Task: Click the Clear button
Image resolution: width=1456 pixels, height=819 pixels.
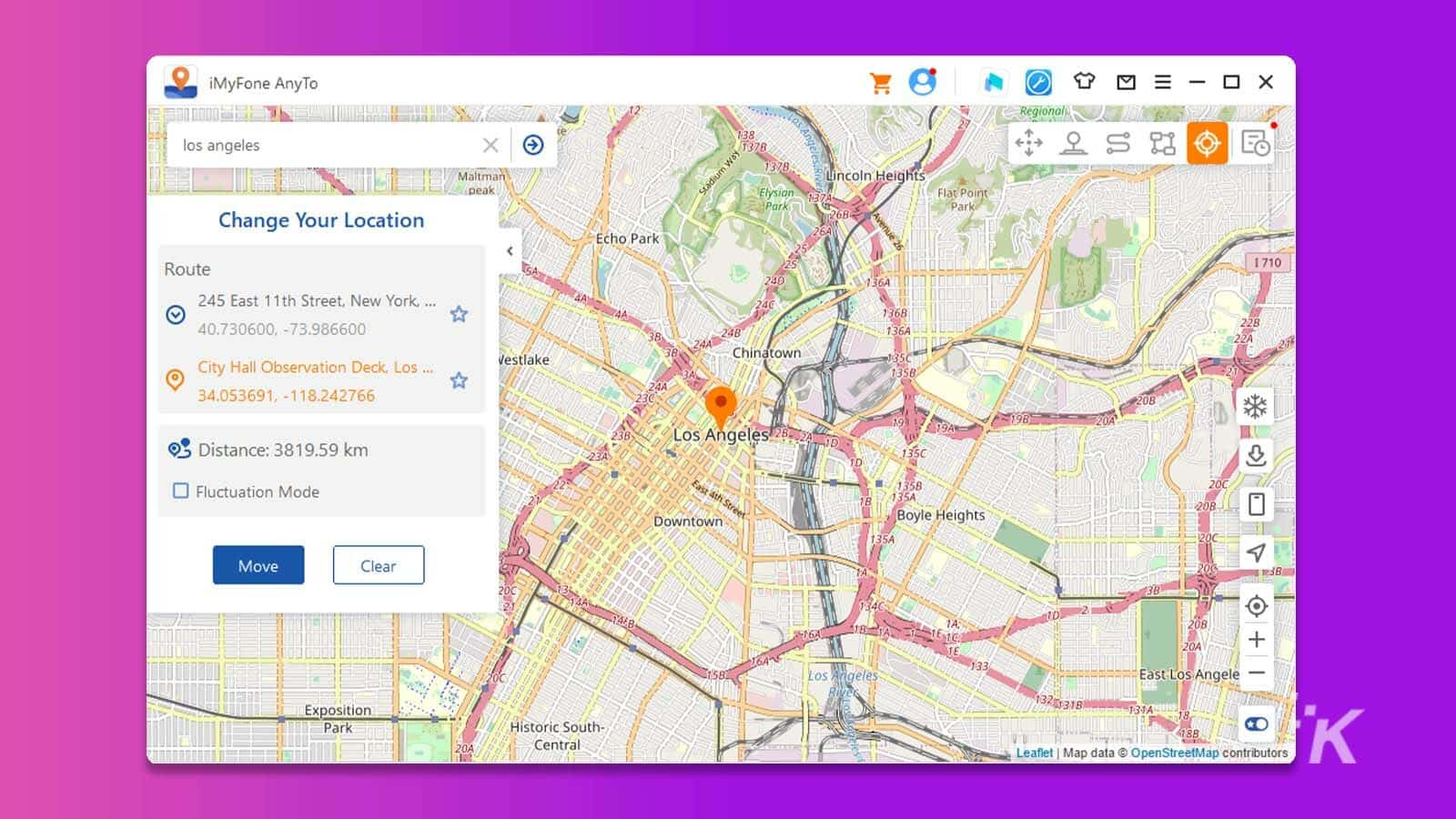Action: pos(379,565)
